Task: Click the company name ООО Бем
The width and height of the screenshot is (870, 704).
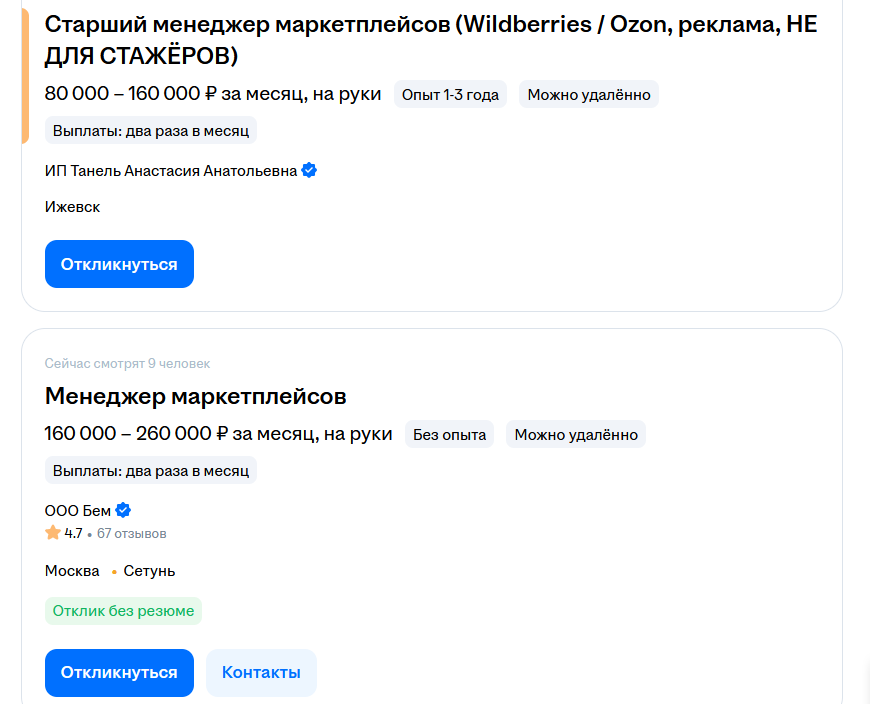Action: tap(78, 509)
